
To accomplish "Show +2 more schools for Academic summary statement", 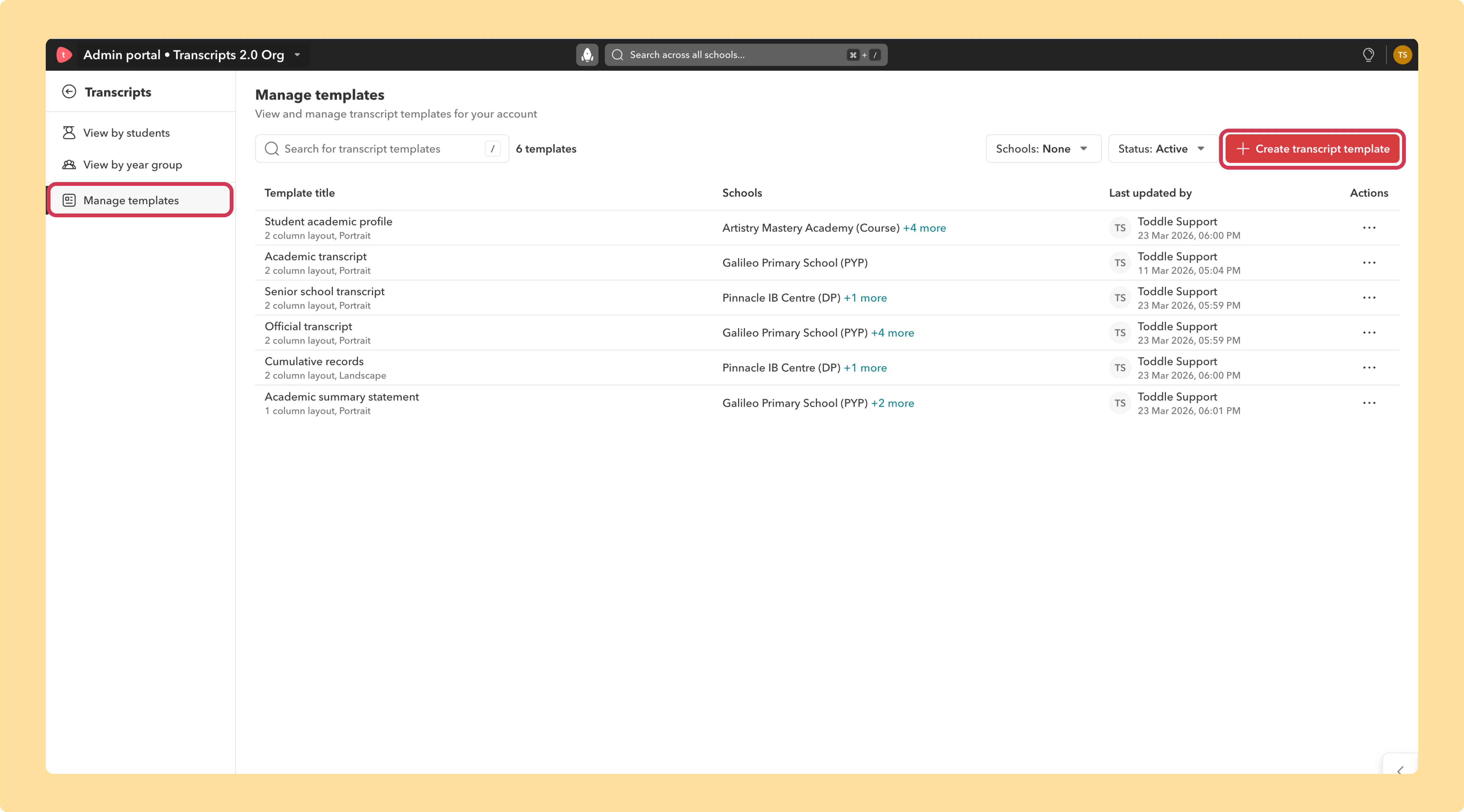I will (892, 403).
